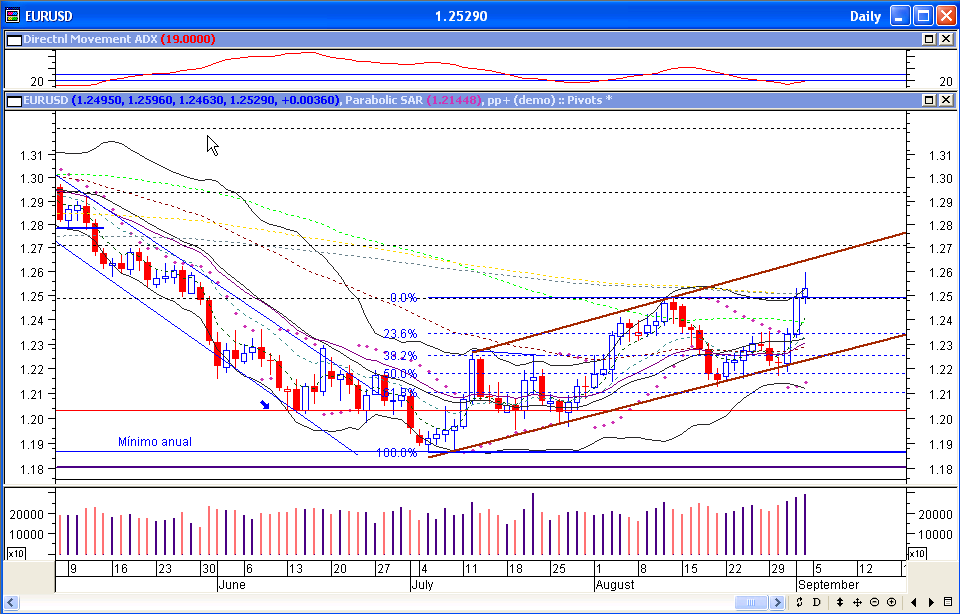Click the black right-pointing triangle icon

(931, 602)
